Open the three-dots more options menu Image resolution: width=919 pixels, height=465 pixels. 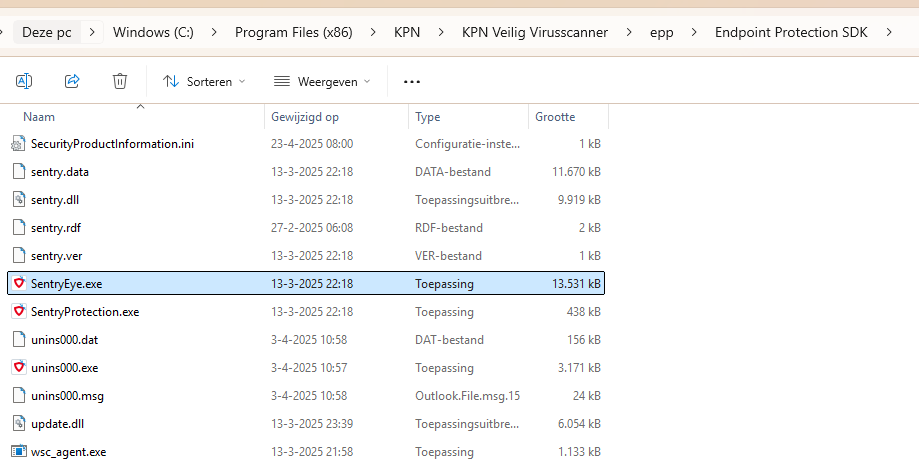[412, 82]
